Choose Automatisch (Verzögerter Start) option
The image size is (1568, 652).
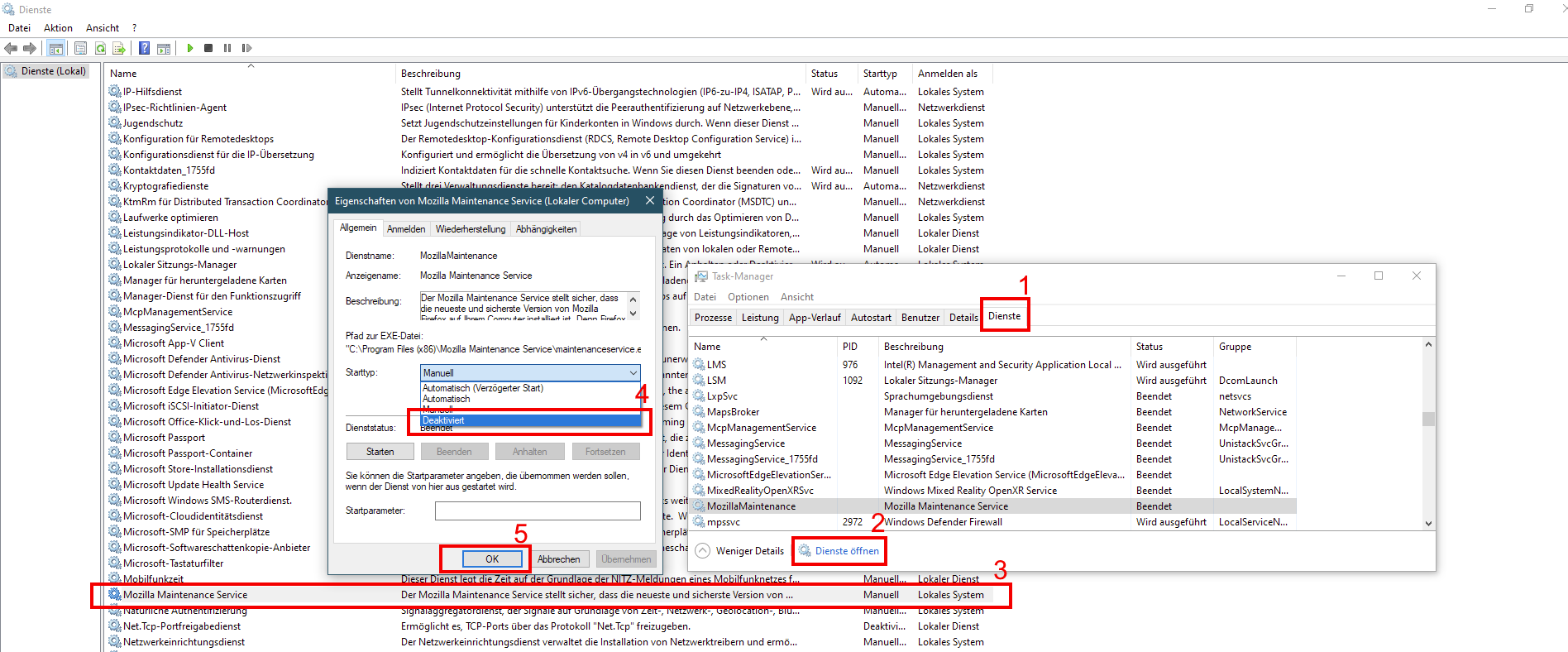[x=529, y=388]
